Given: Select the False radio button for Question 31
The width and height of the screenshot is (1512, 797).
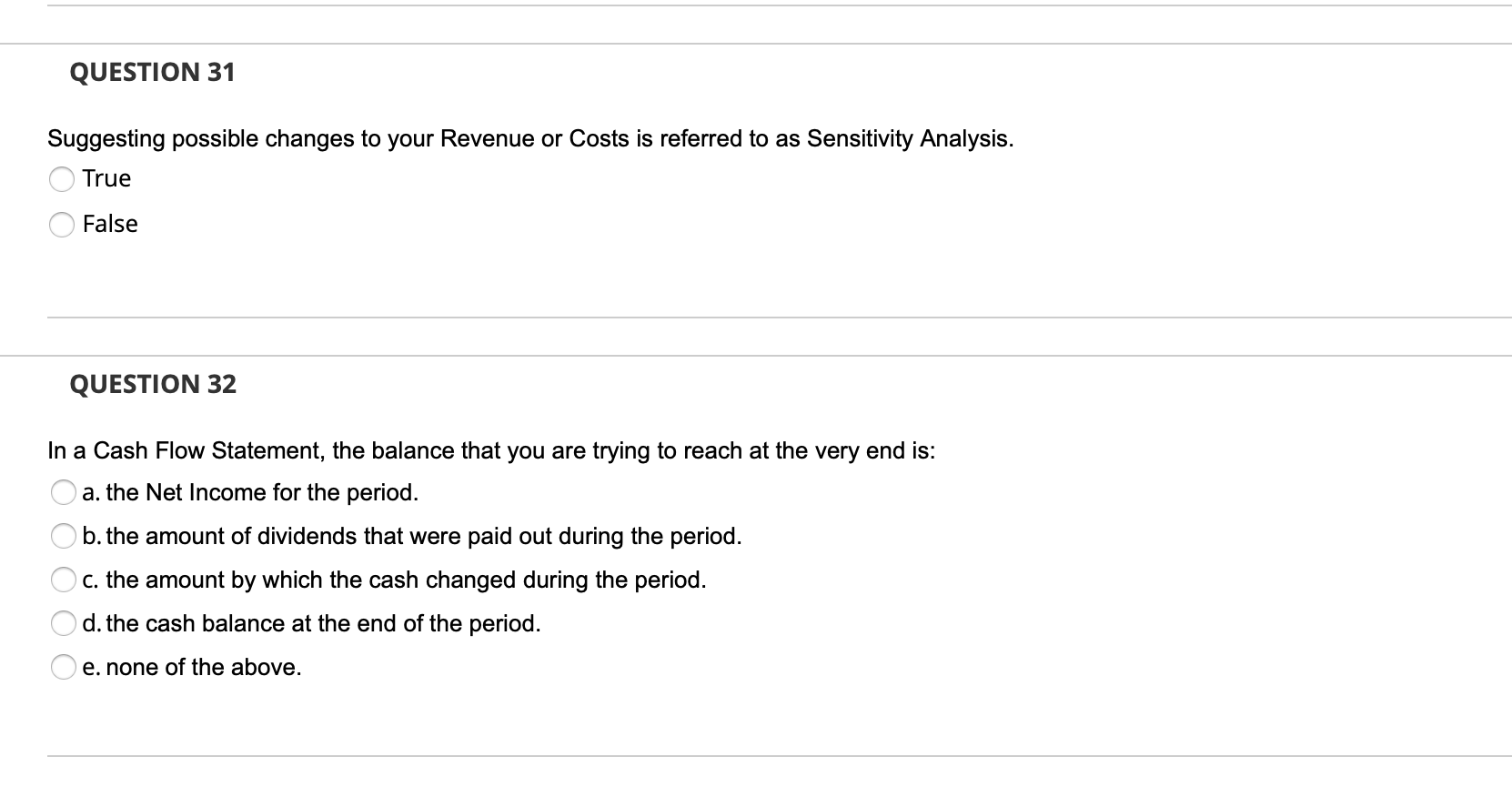Looking at the screenshot, I should pos(62,224).
